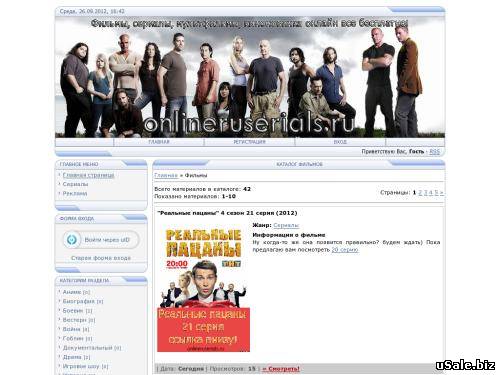Viewport: 500px width, 375px height.
Task: Open Главная страница in main menu
Action: click(88, 175)
